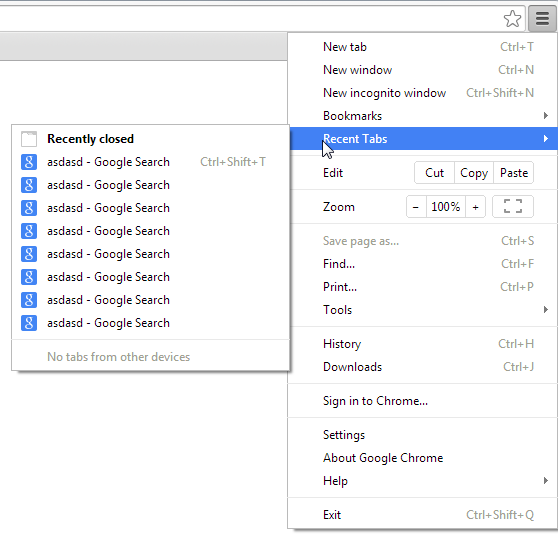Screen dimensions: 558x545
Task: Open a New window
Action: pyautogui.click(x=423, y=70)
